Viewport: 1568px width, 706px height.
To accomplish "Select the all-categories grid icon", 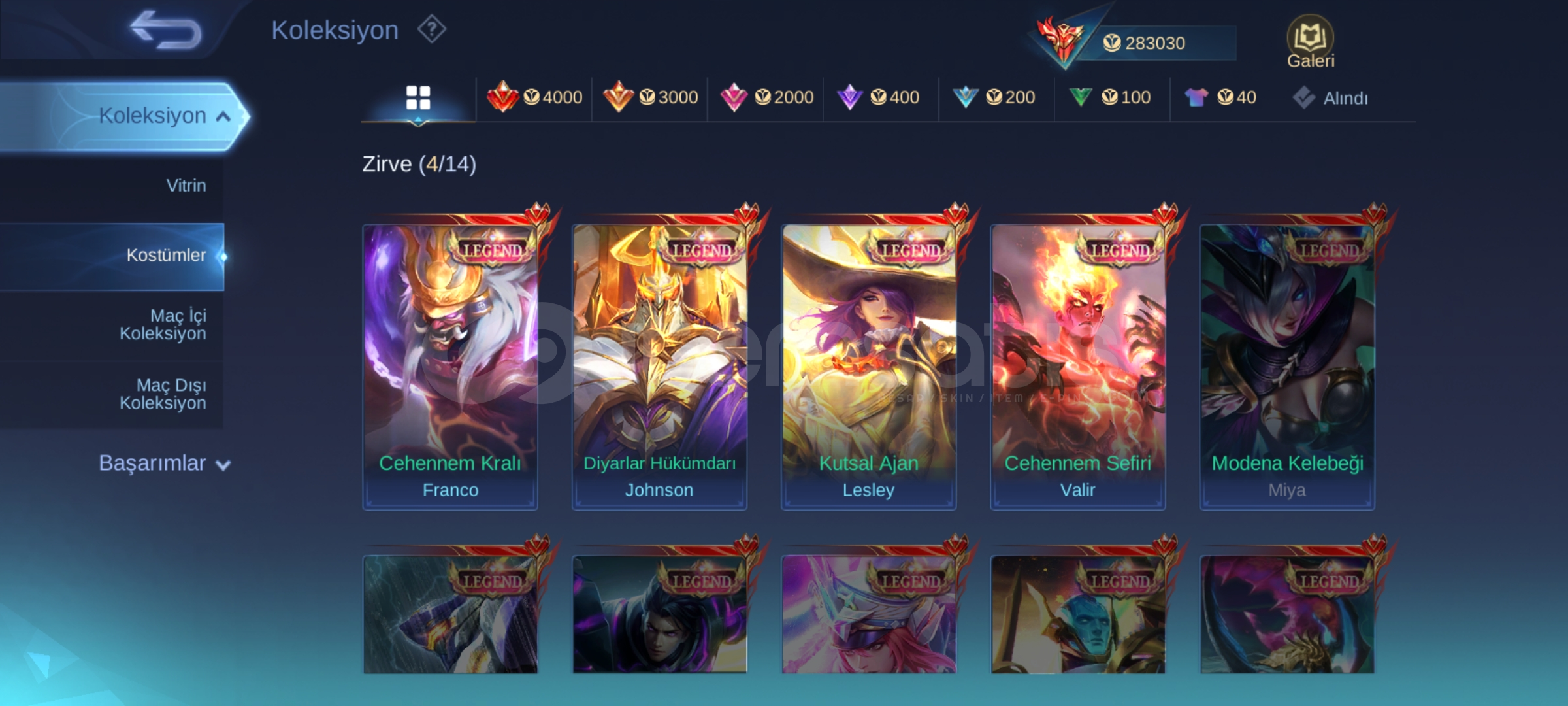I will pyautogui.click(x=418, y=97).
